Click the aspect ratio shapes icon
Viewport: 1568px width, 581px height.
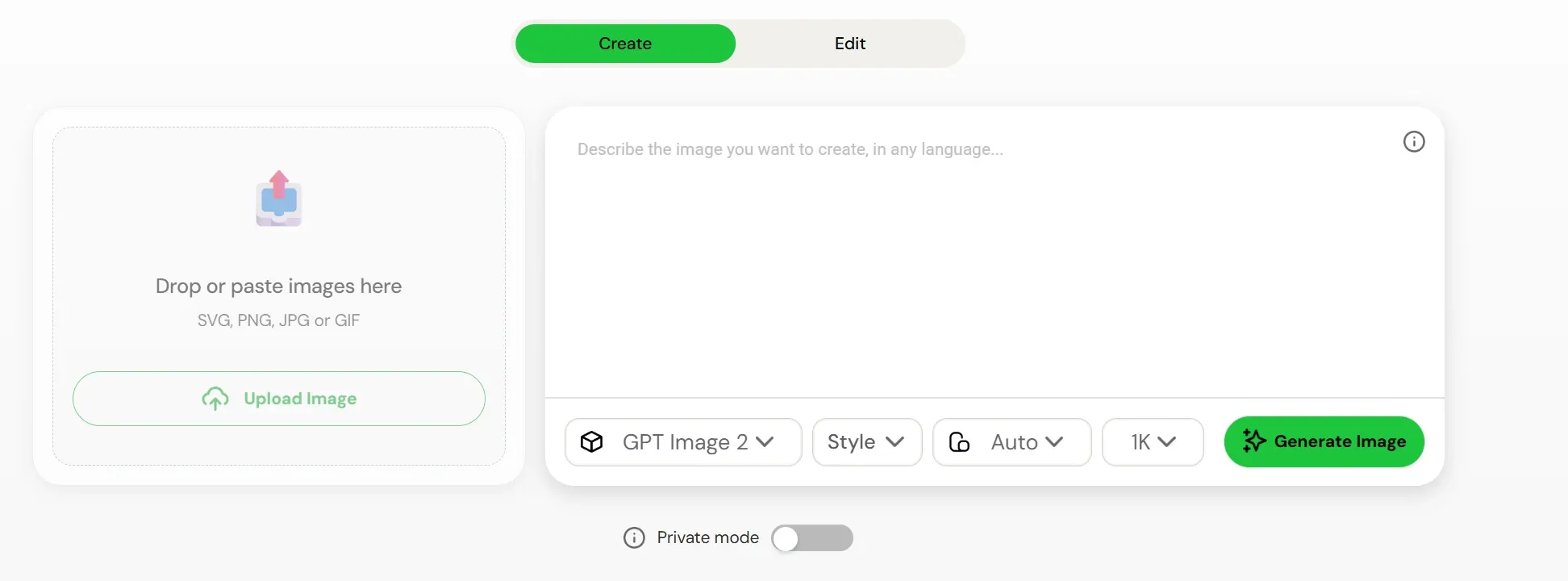(x=959, y=442)
